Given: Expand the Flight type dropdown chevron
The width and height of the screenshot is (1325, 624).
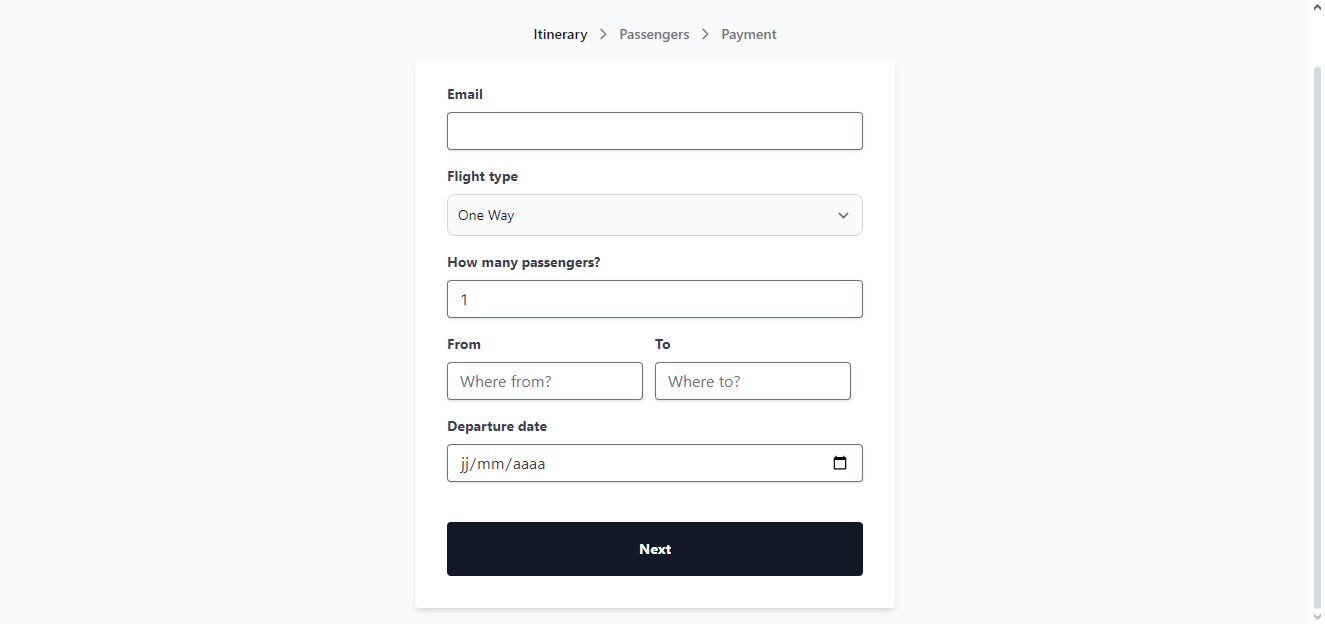Looking at the screenshot, I should point(843,215).
